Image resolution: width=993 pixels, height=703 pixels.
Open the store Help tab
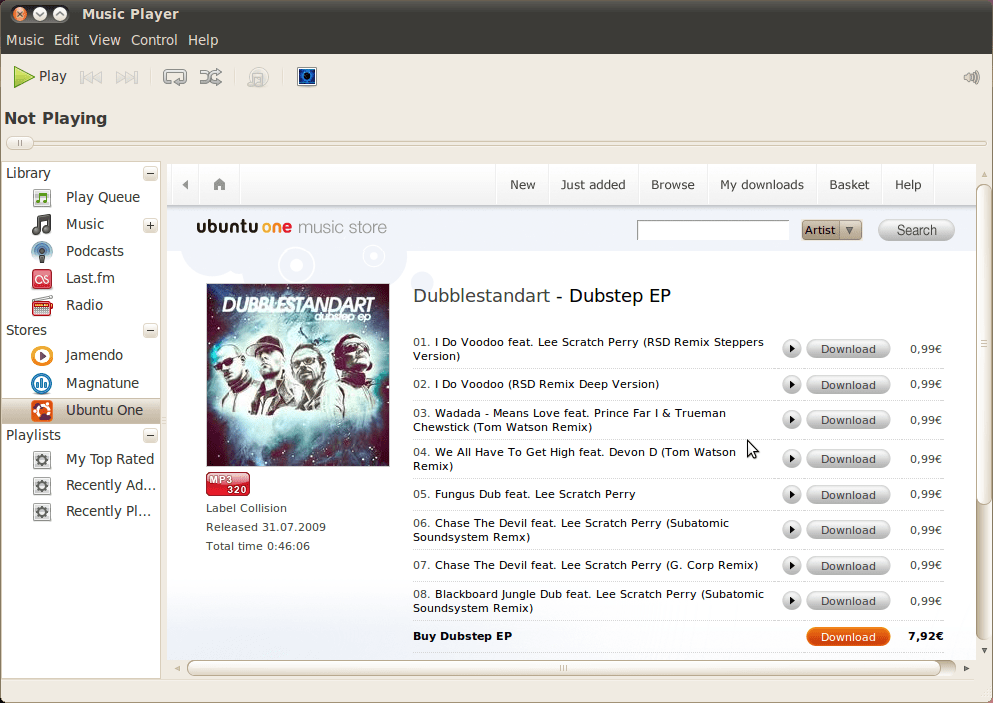(908, 185)
